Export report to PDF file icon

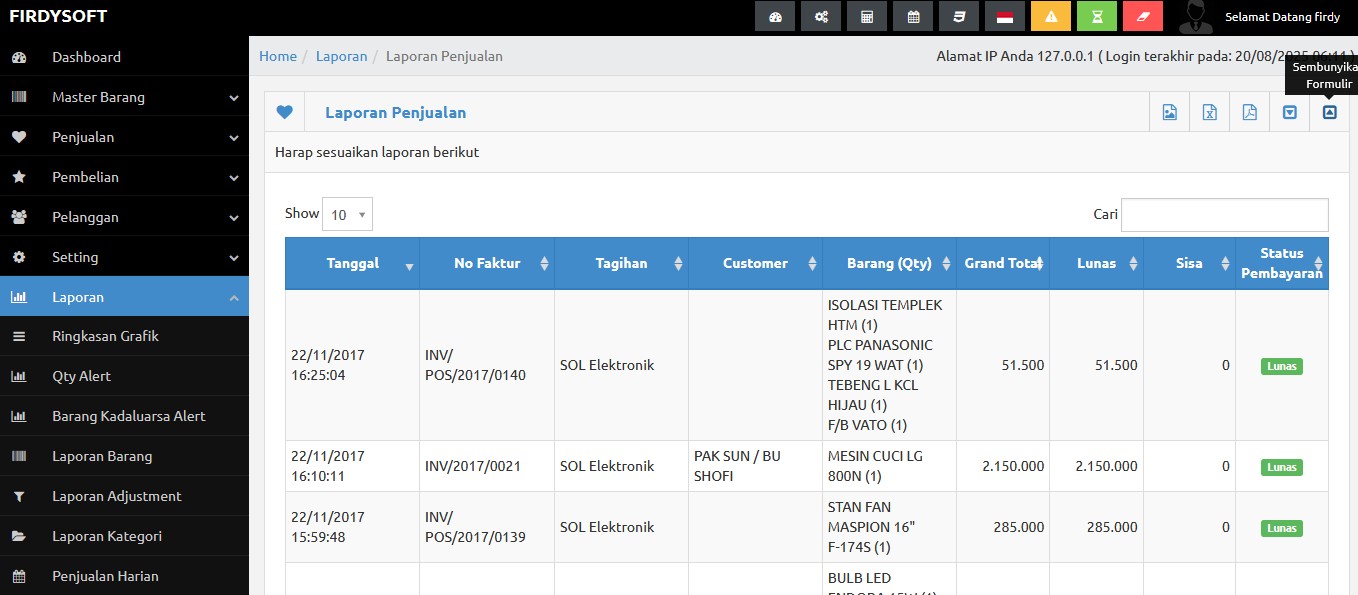[1249, 113]
